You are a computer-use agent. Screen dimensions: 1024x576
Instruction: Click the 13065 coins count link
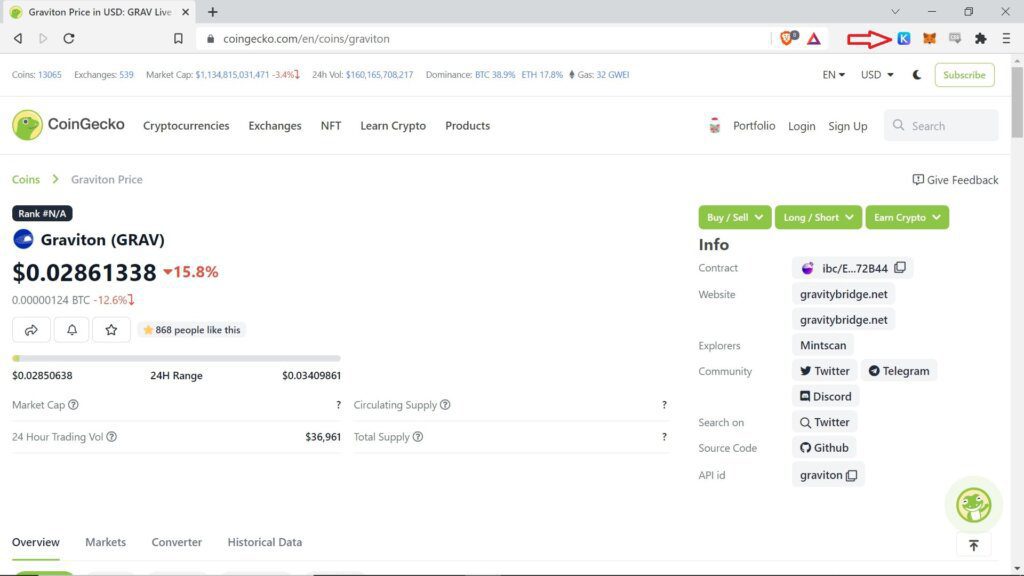tap(50, 74)
